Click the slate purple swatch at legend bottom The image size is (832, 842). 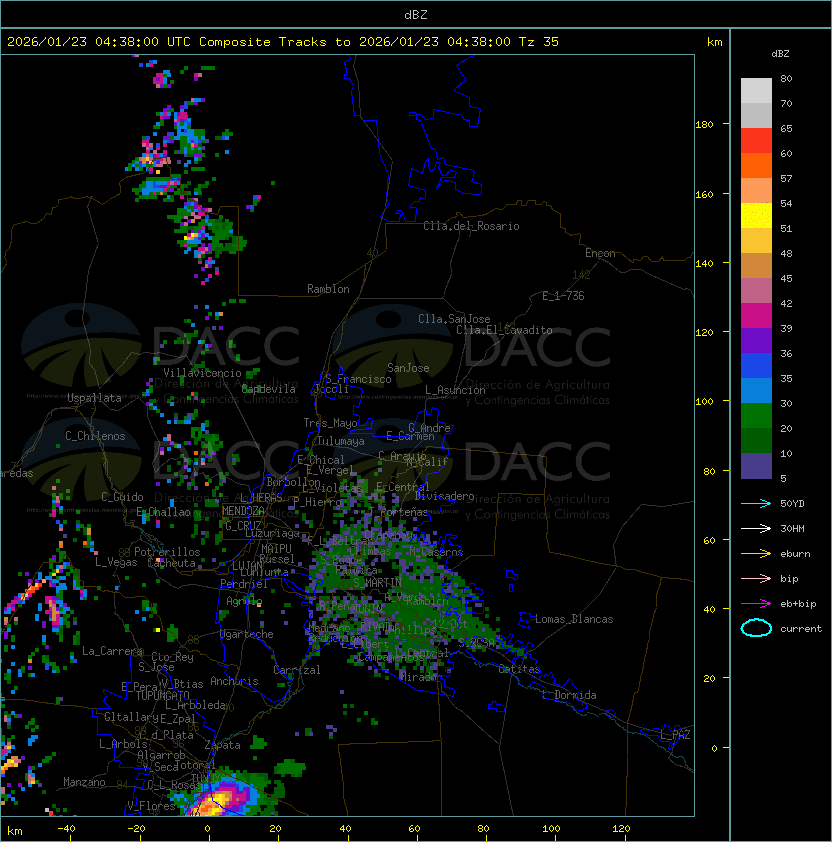pos(756,466)
